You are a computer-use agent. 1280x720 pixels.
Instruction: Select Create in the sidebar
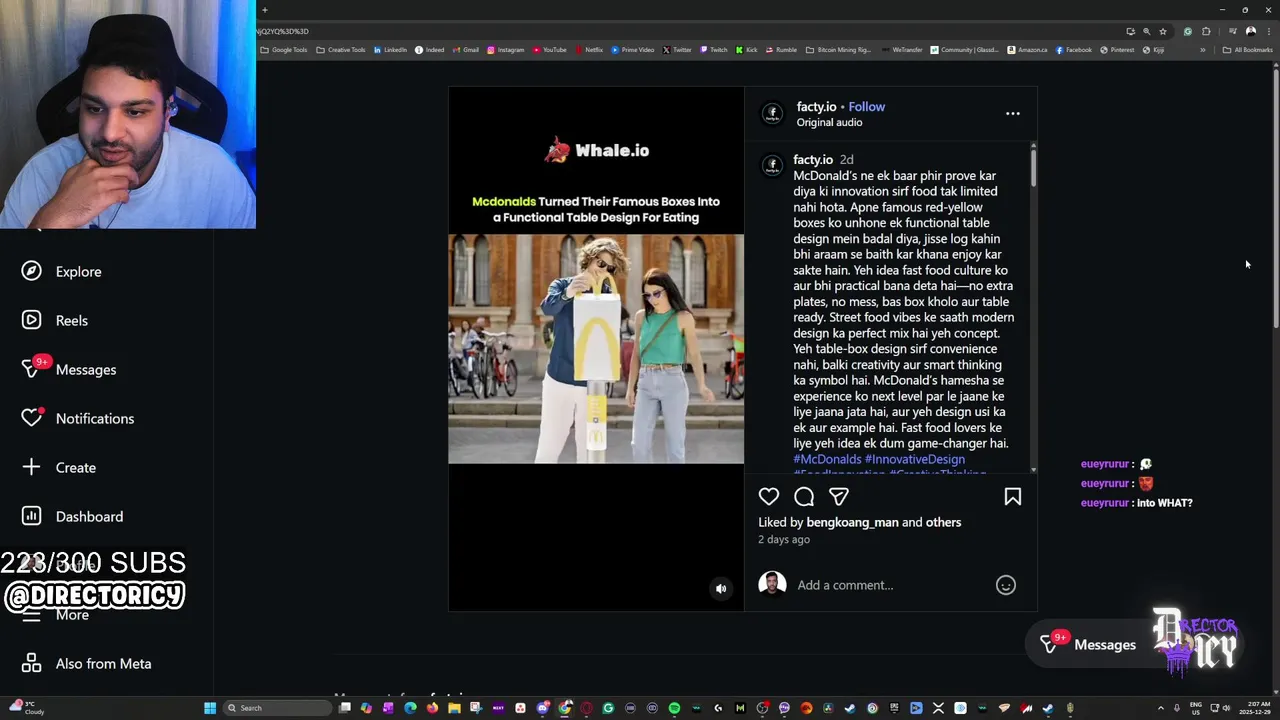pos(59,467)
